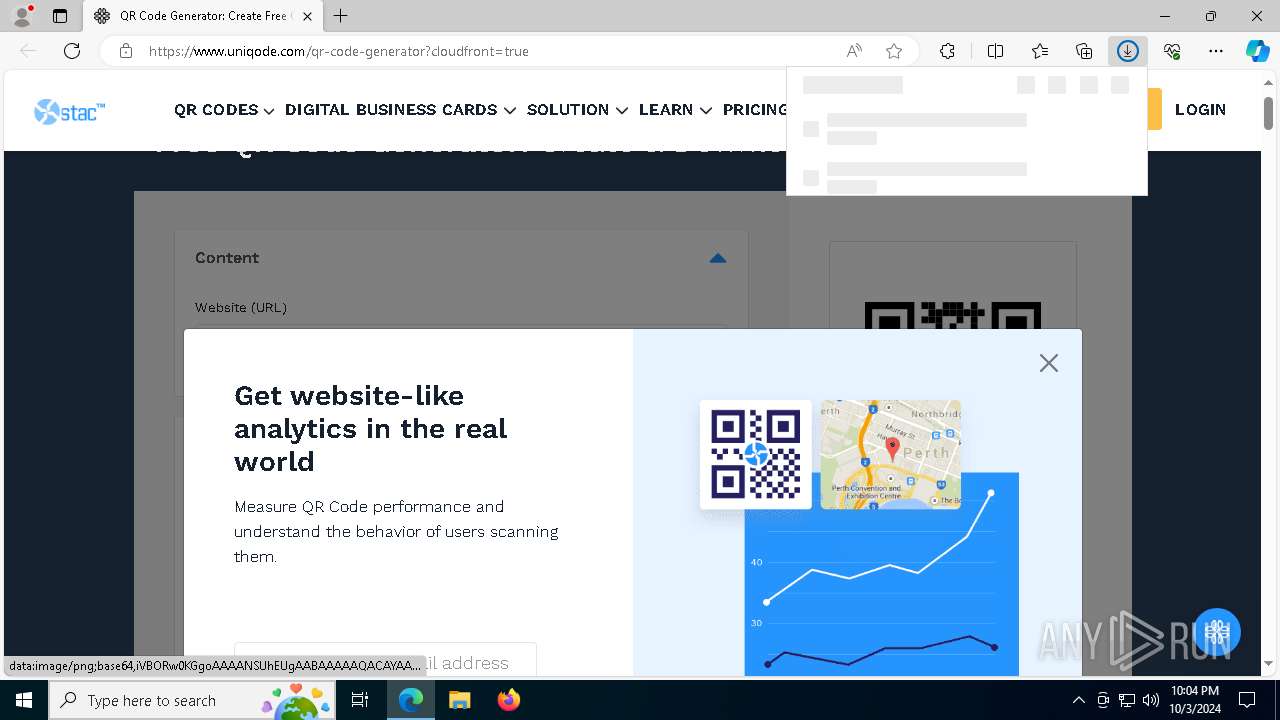Close the analytics popup with X
The width and height of the screenshot is (1280, 720).
coord(1048,363)
